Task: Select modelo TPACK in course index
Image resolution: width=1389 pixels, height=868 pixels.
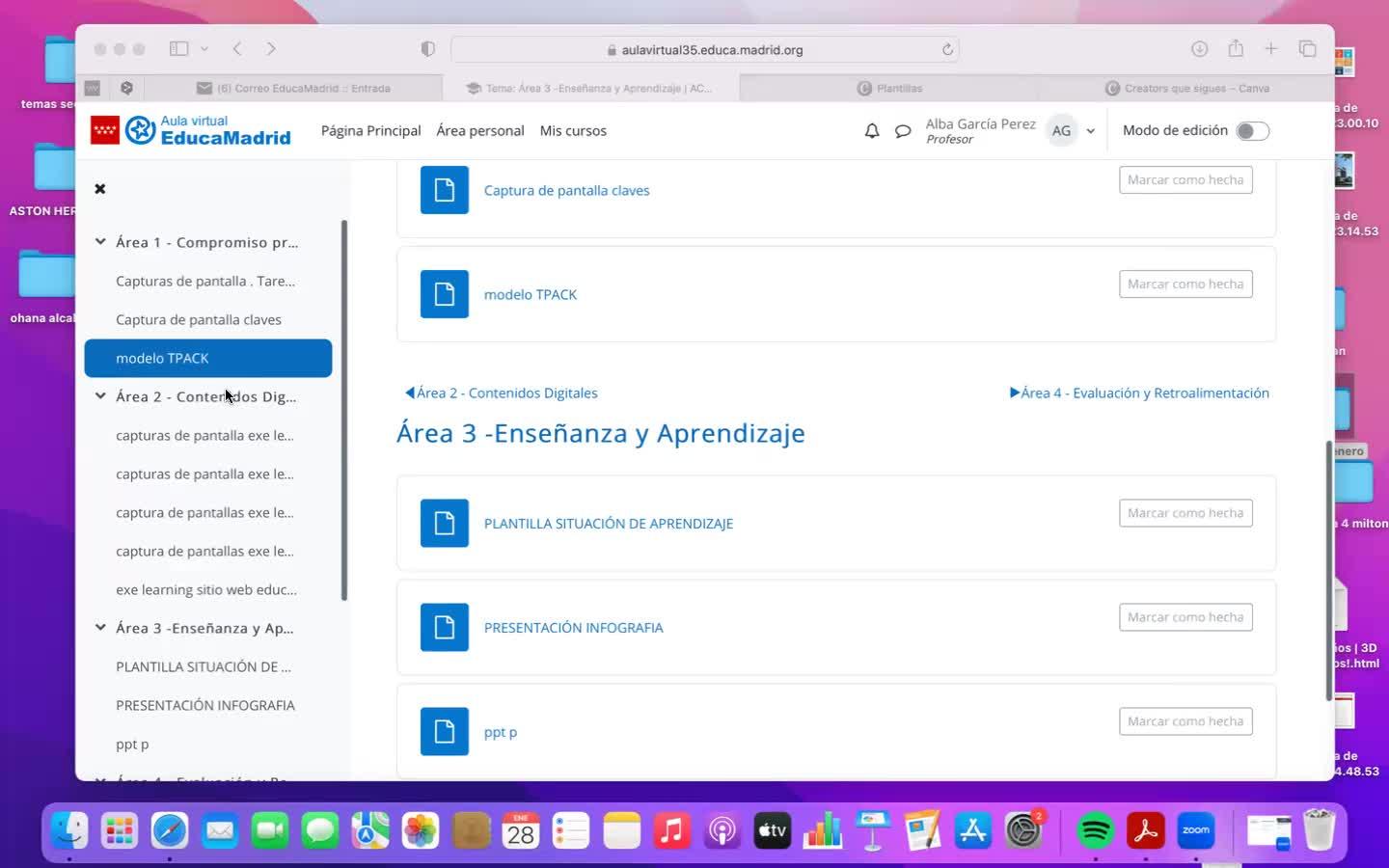Action: tap(208, 358)
